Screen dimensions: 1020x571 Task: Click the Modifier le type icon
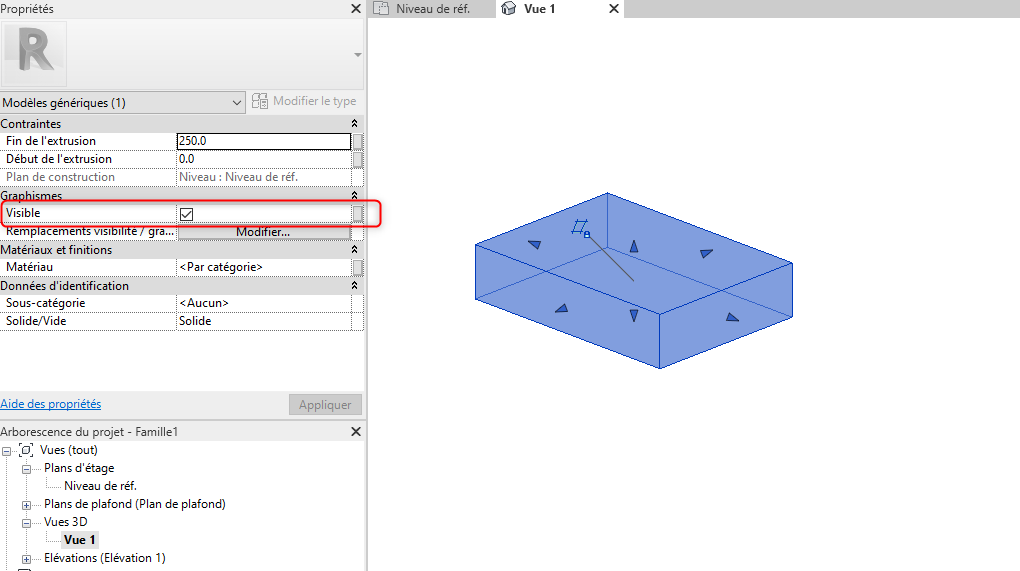point(260,101)
